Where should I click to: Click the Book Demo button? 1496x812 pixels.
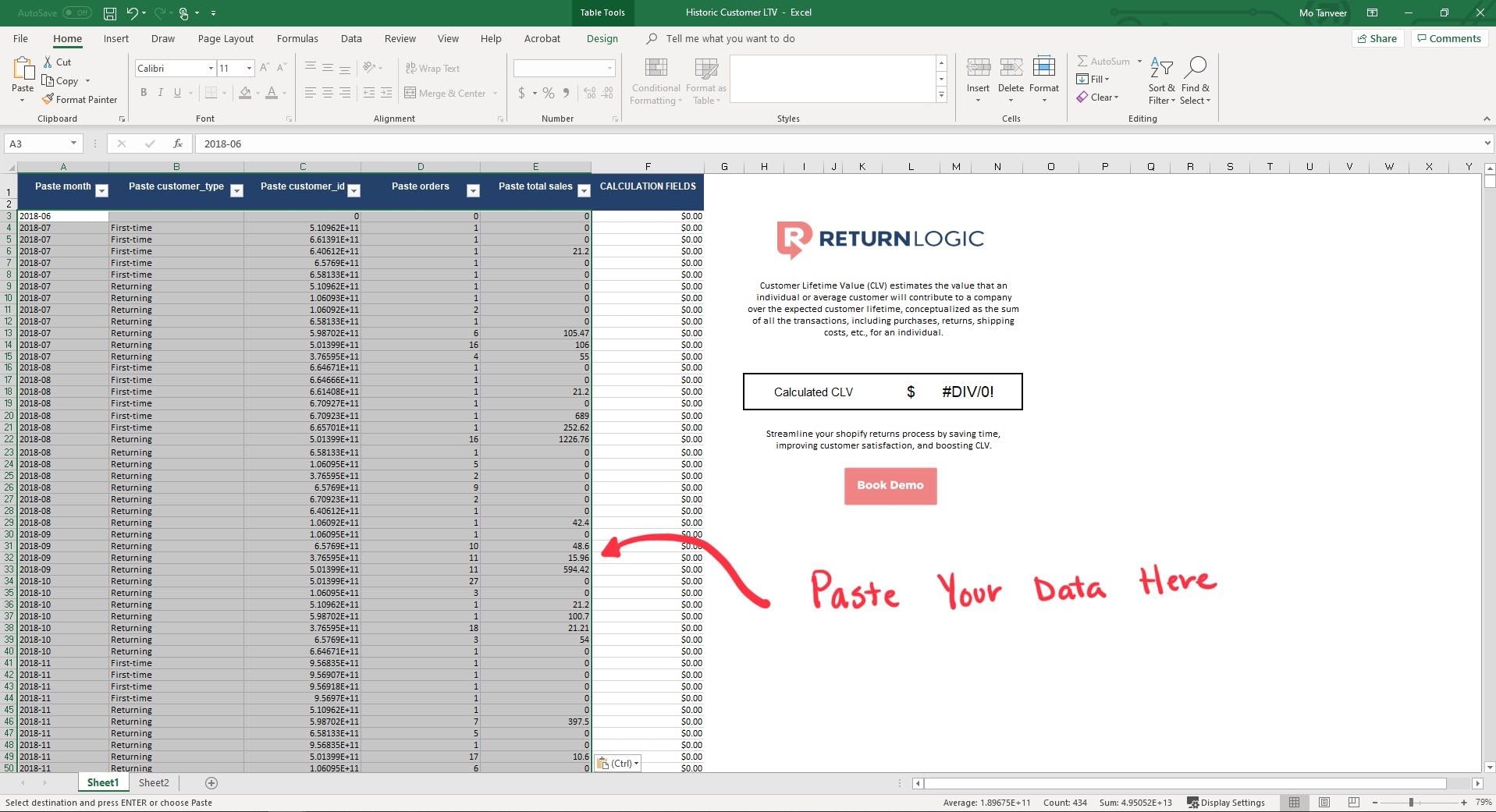point(890,485)
